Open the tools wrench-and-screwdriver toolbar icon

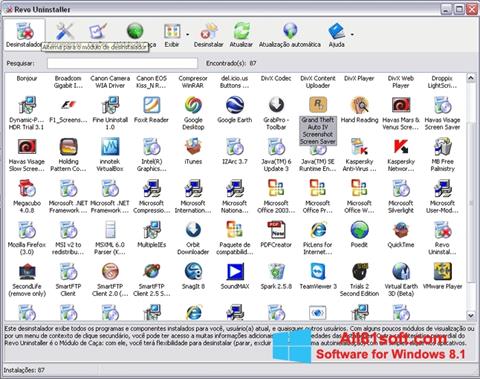point(65,31)
